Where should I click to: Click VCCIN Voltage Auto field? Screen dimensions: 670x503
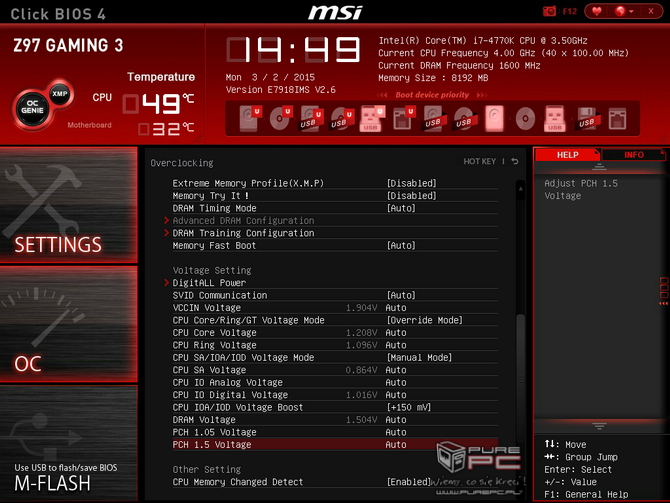tap(396, 308)
